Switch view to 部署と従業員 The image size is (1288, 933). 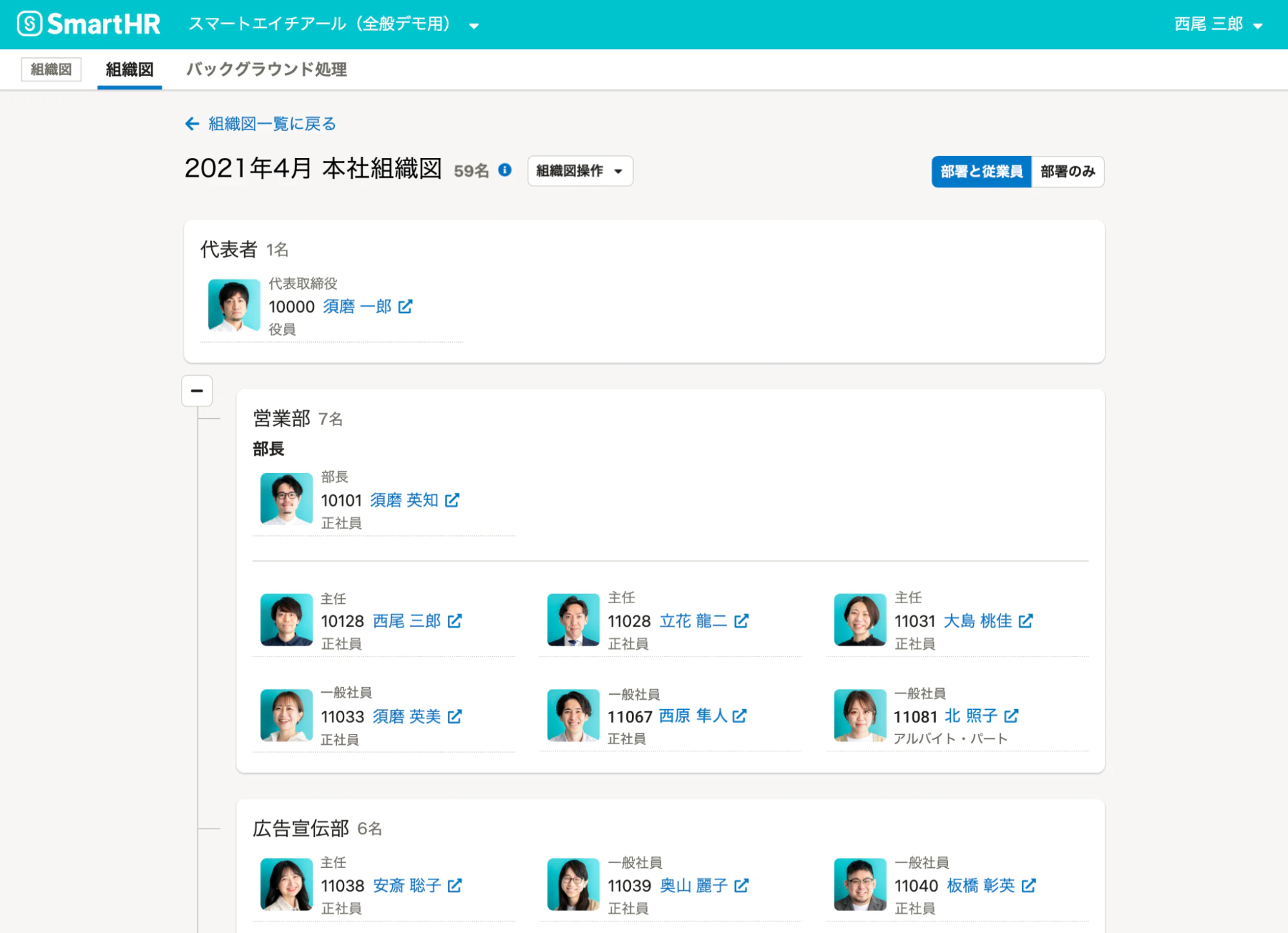tap(981, 171)
